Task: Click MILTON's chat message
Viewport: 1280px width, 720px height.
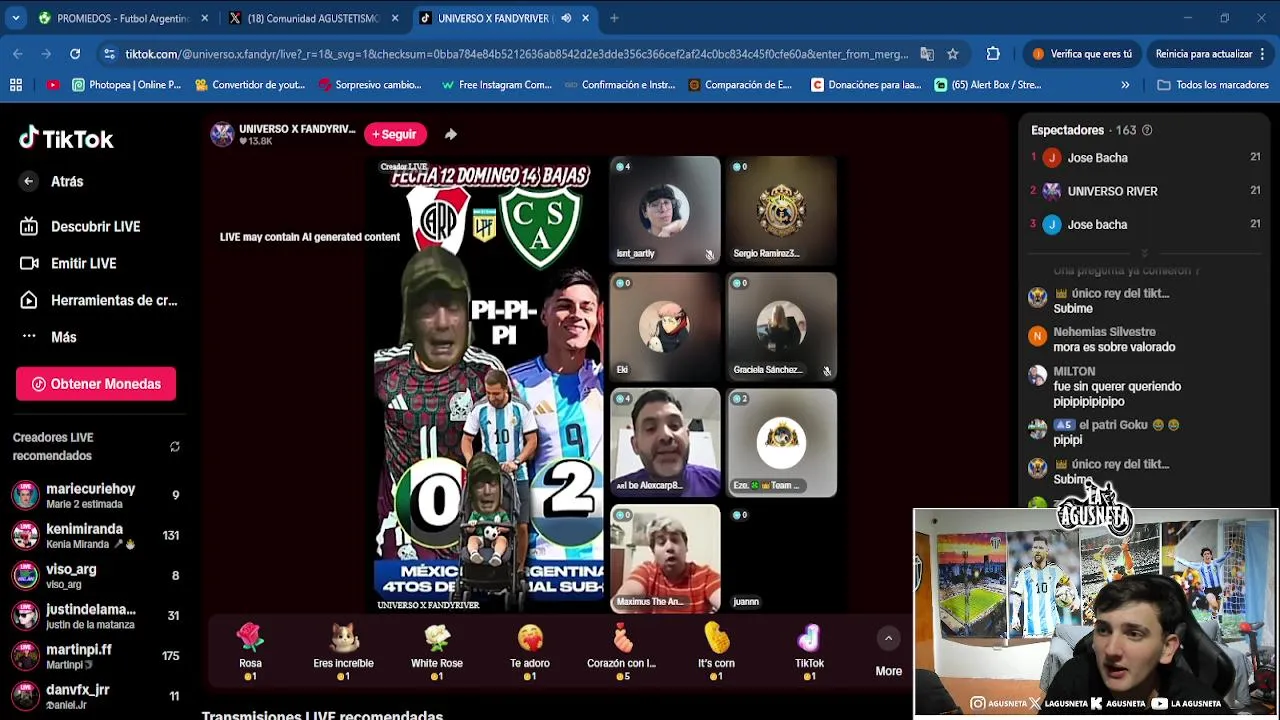Action: [x=1116, y=386]
